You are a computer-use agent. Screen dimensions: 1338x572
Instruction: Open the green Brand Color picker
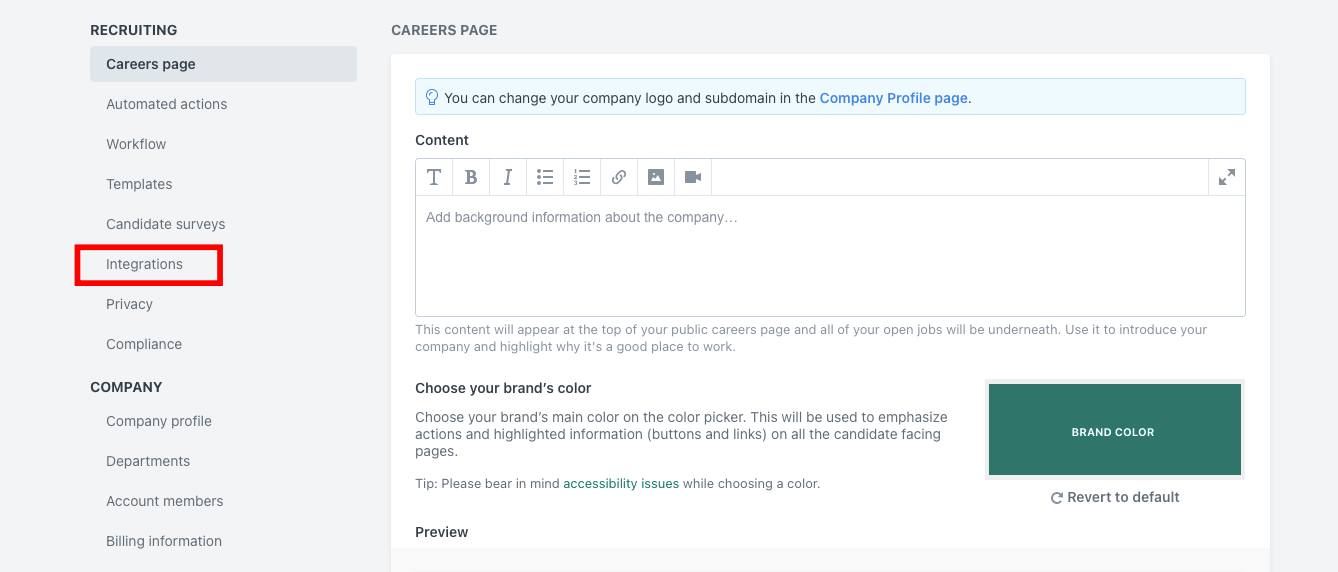pyautogui.click(x=1114, y=430)
